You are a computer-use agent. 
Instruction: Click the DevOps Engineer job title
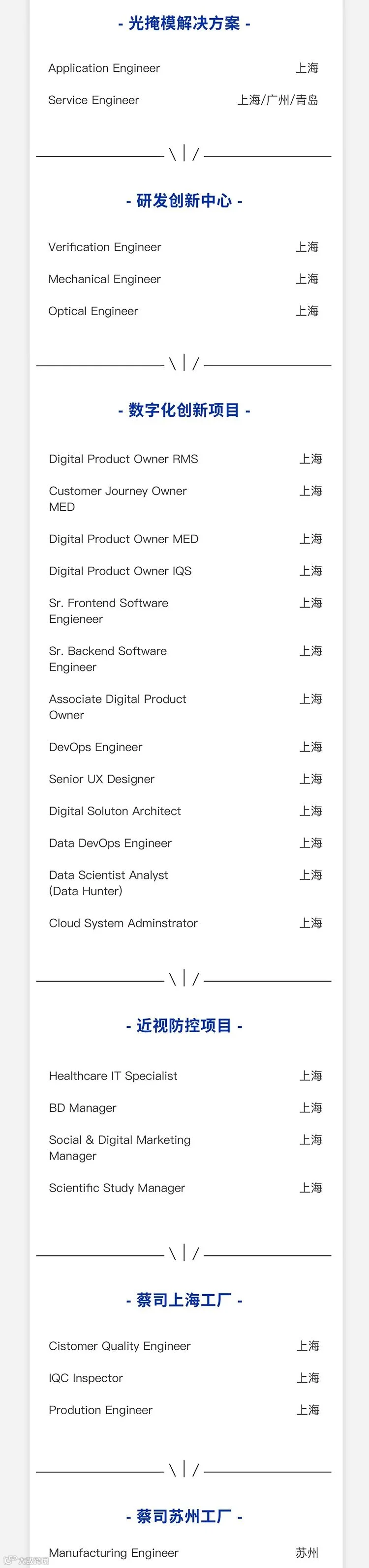pos(95,747)
